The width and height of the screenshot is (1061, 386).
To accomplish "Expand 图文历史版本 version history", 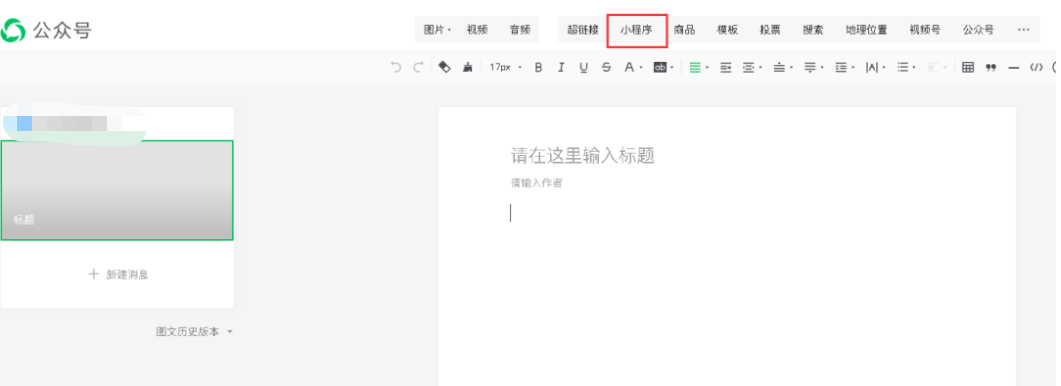I will point(194,332).
